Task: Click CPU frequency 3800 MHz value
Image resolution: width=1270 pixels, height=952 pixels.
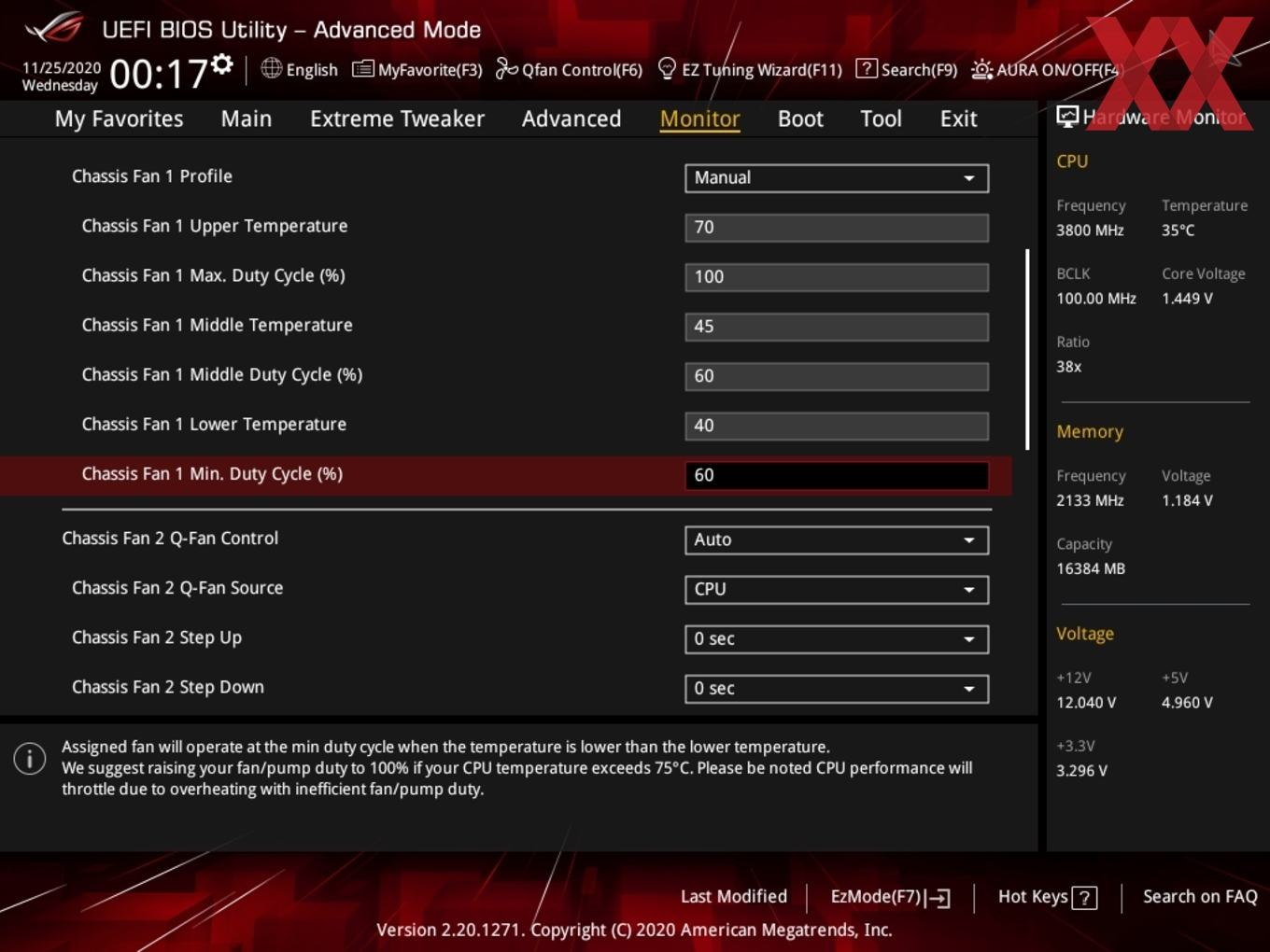Action: point(1090,231)
